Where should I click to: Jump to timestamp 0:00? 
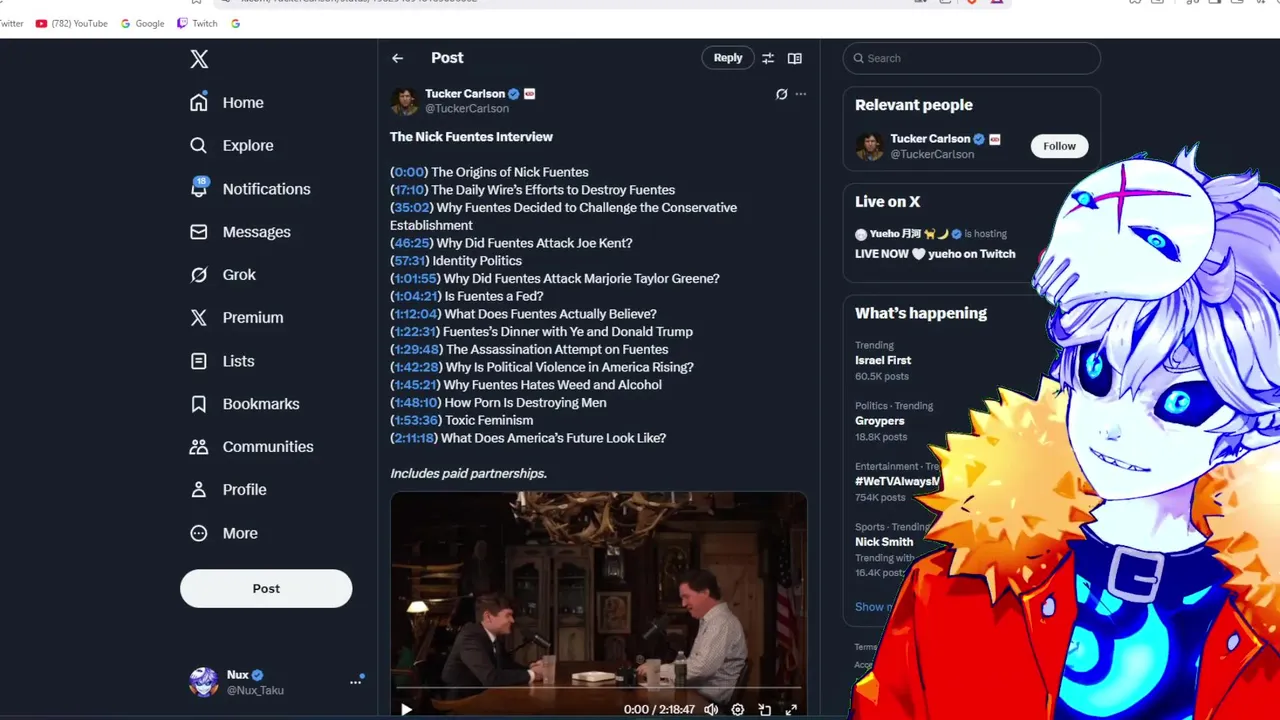tap(409, 172)
